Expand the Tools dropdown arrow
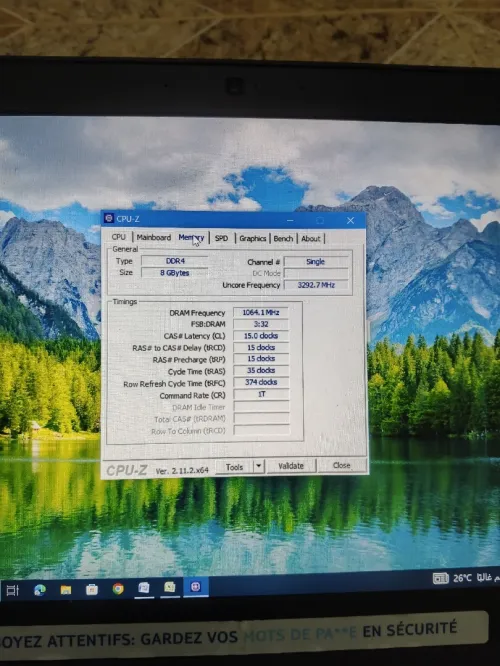Screen dimensions: 500x666 click(259, 466)
